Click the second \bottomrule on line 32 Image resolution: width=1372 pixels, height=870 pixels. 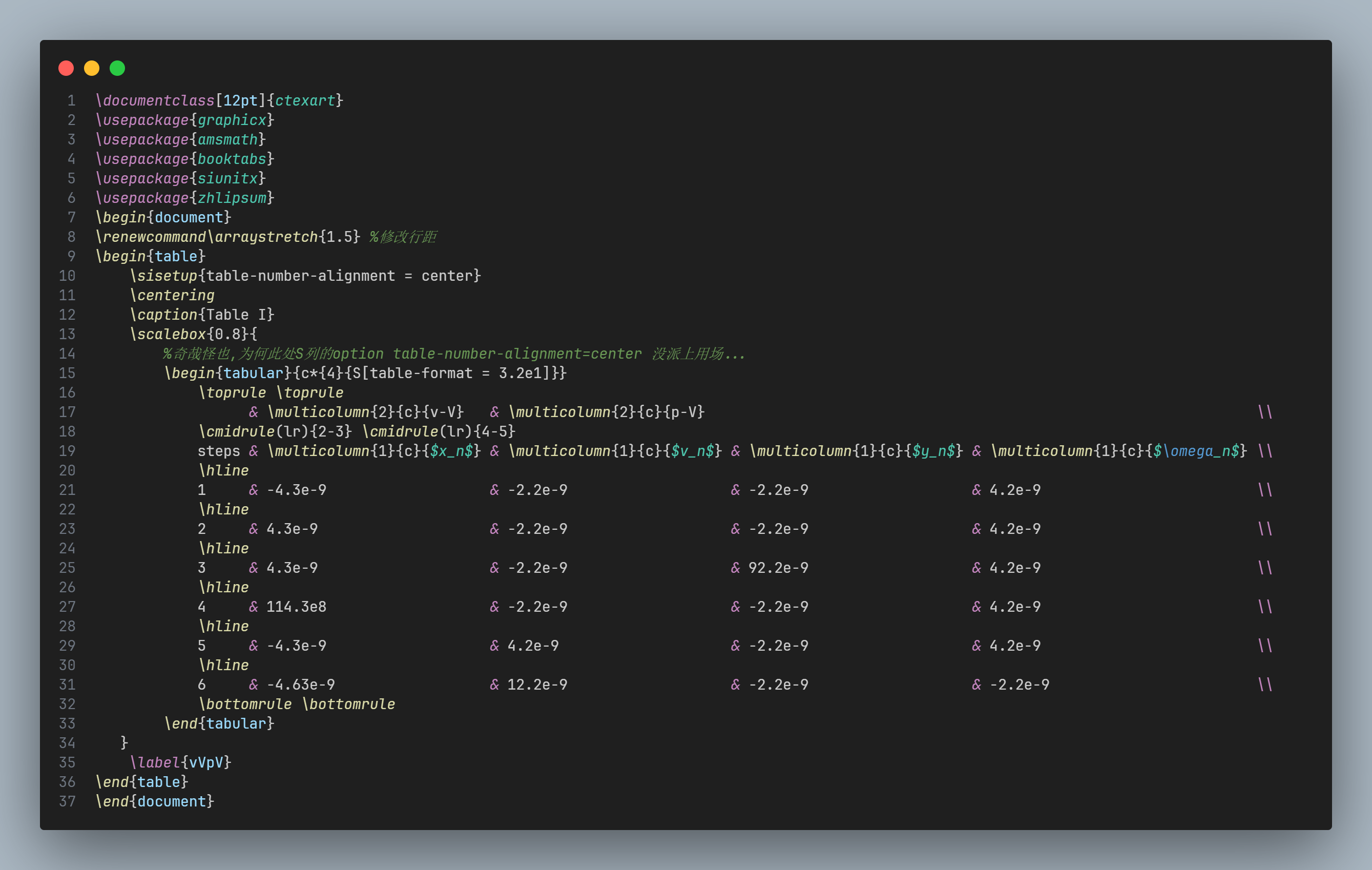(348, 704)
